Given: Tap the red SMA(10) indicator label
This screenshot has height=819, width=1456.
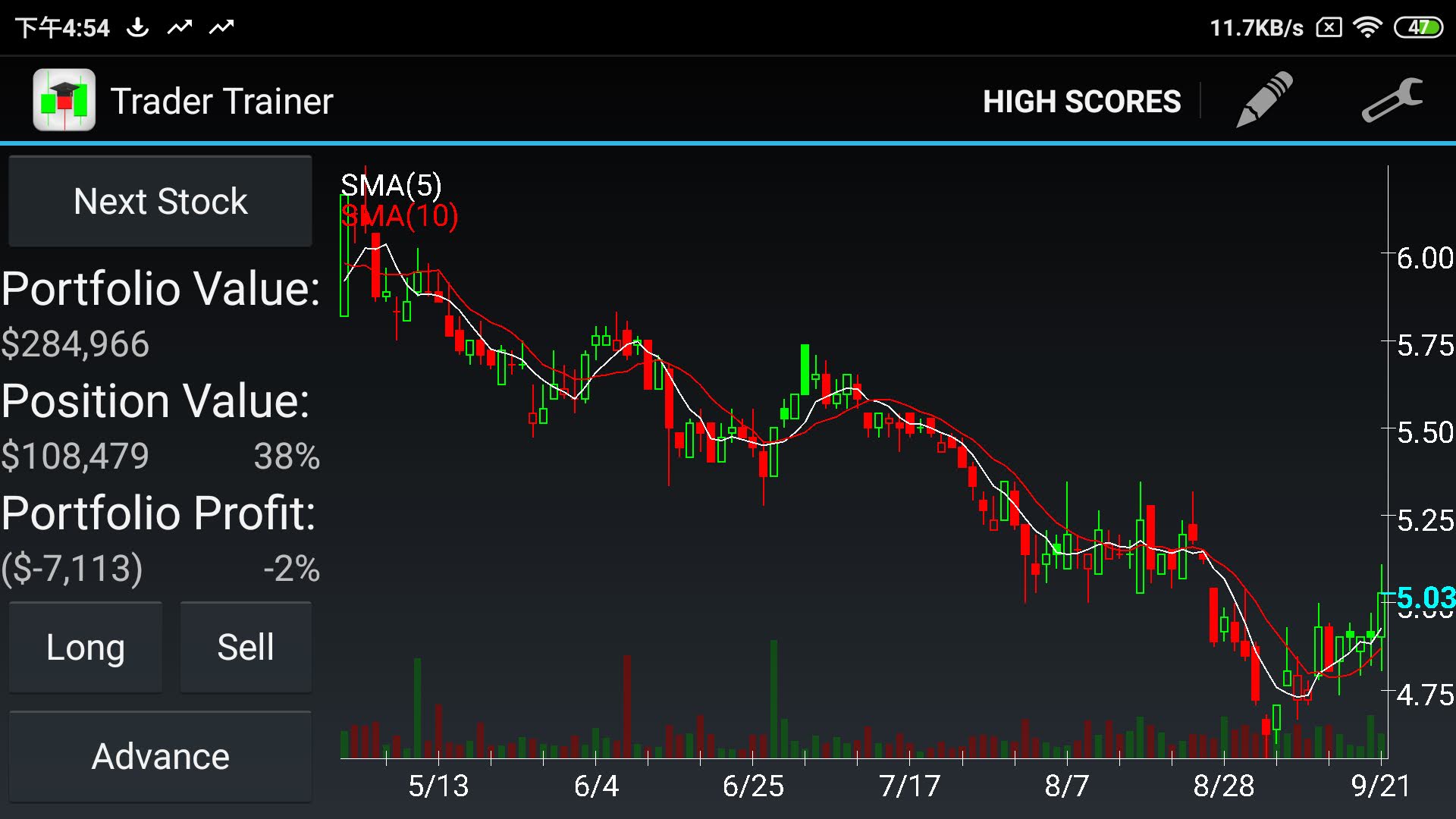Looking at the screenshot, I should pos(400,217).
